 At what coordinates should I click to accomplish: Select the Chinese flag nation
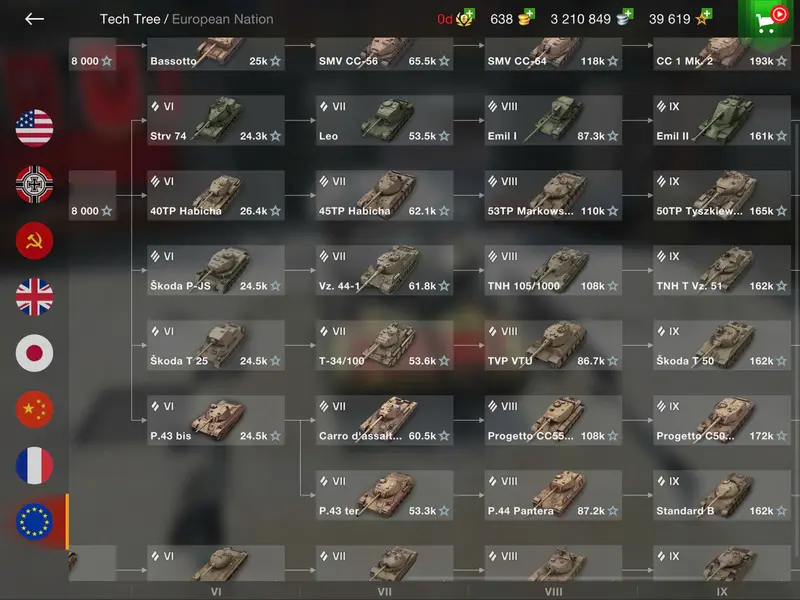pyautogui.click(x=34, y=409)
